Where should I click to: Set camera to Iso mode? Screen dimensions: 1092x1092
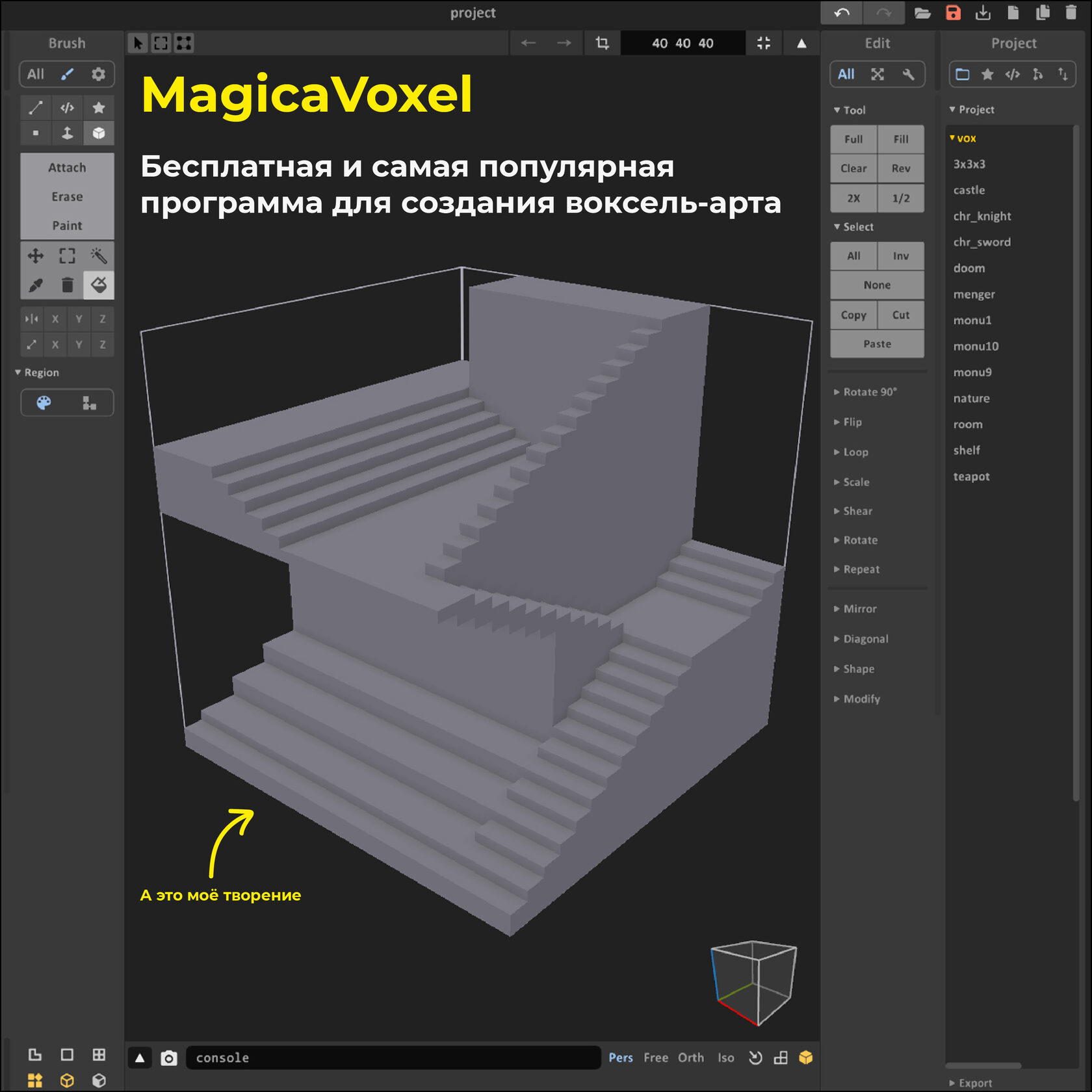pyautogui.click(x=726, y=1058)
